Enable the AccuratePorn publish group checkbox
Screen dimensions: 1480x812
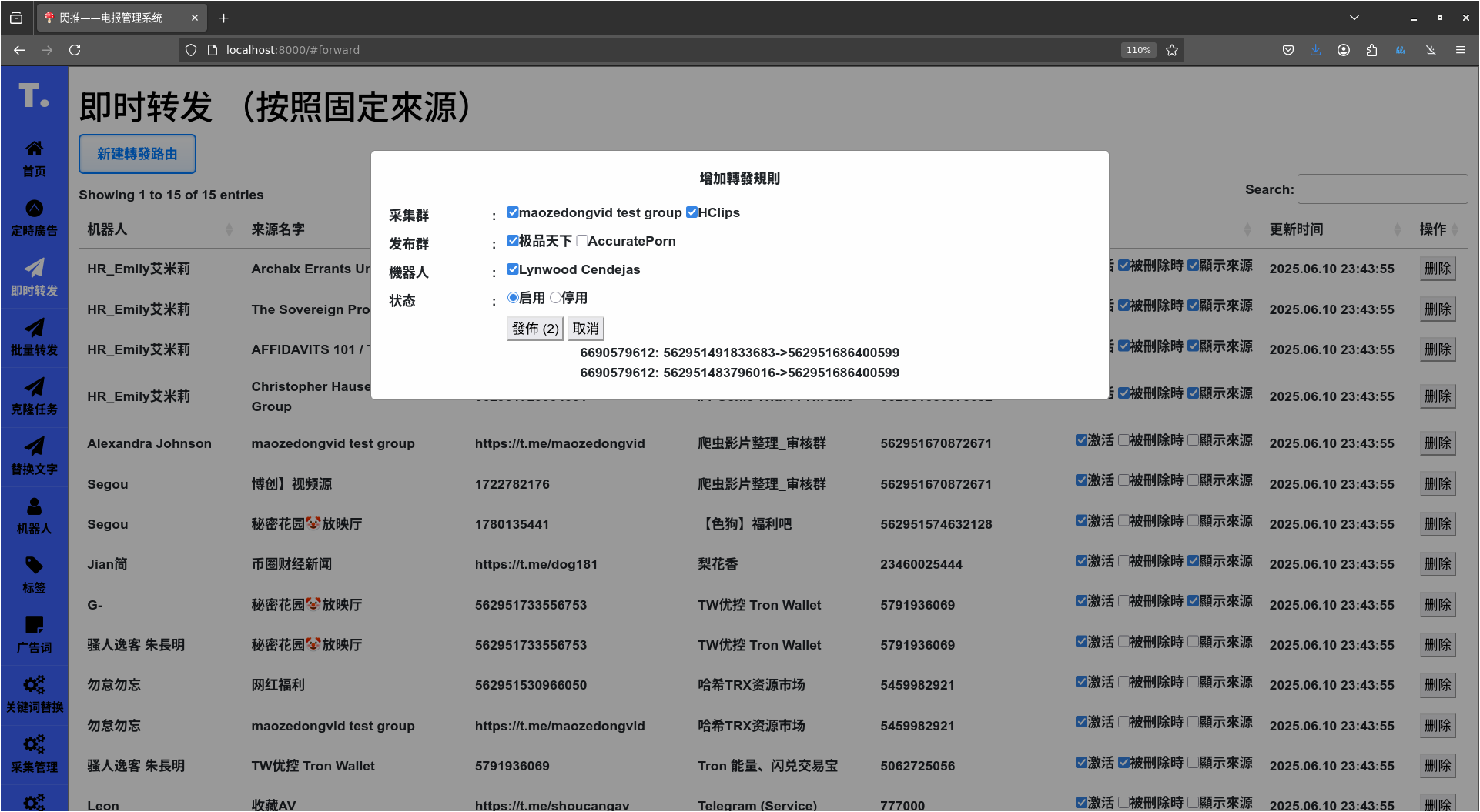tap(581, 241)
